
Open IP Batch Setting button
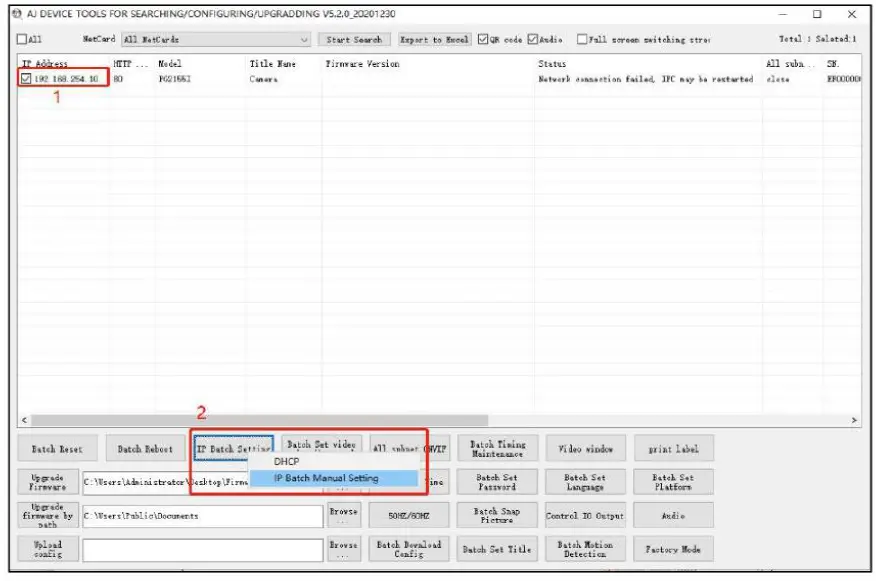[x=234, y=449]
